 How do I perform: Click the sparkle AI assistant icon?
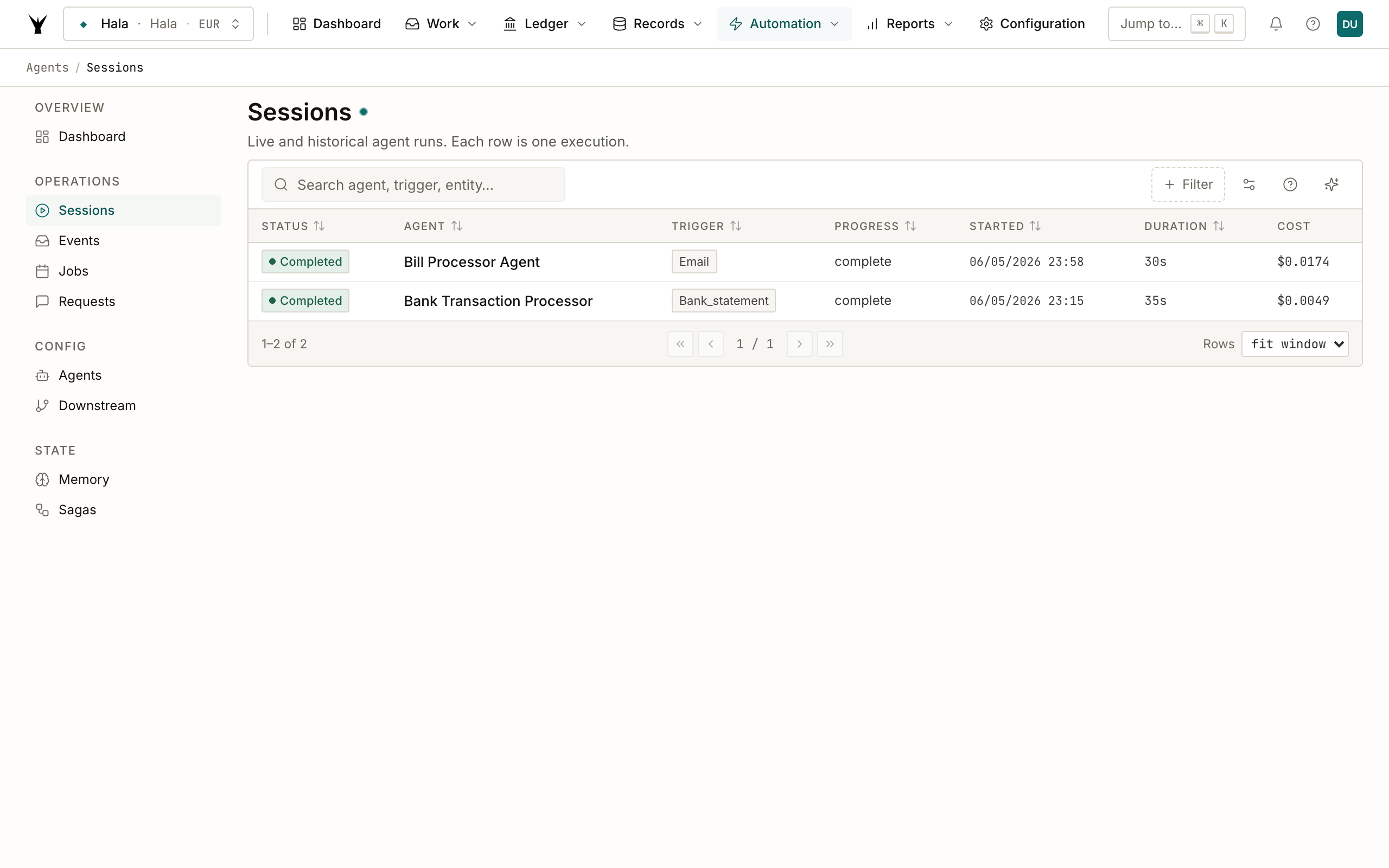pyautogui.click(x=1331, y=184)
